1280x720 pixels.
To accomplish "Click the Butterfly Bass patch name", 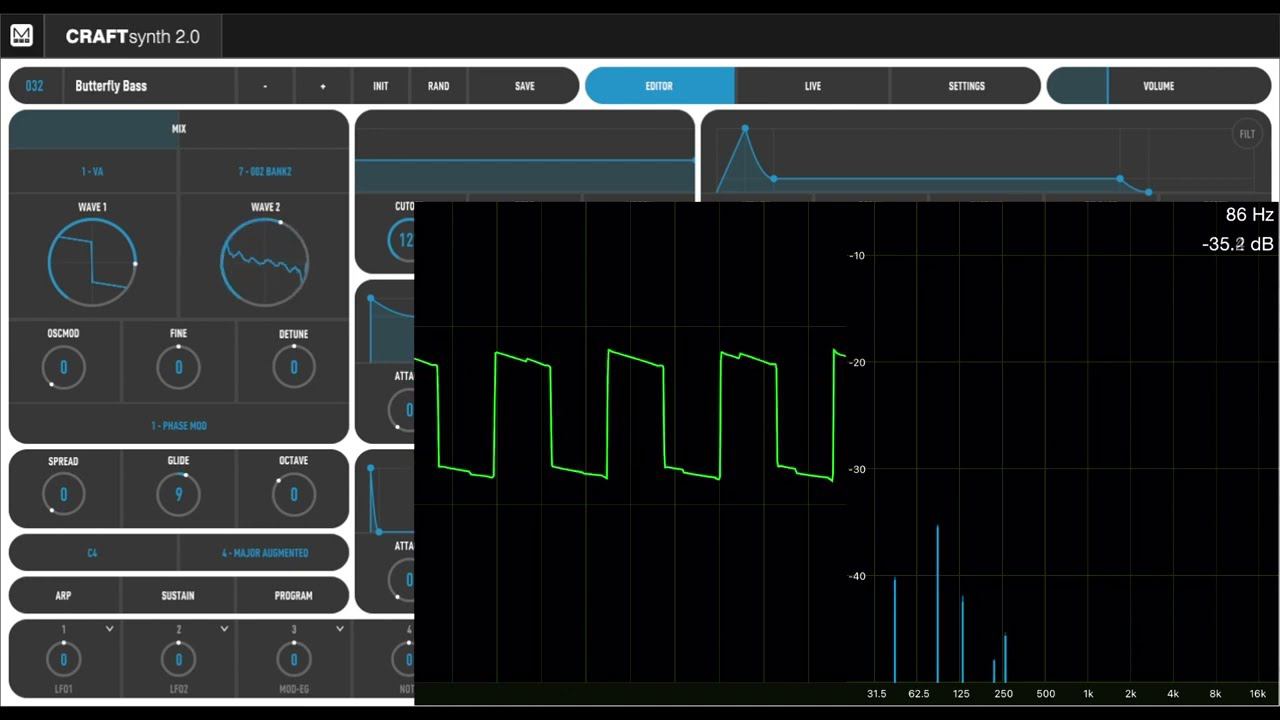I will [111, 86].
